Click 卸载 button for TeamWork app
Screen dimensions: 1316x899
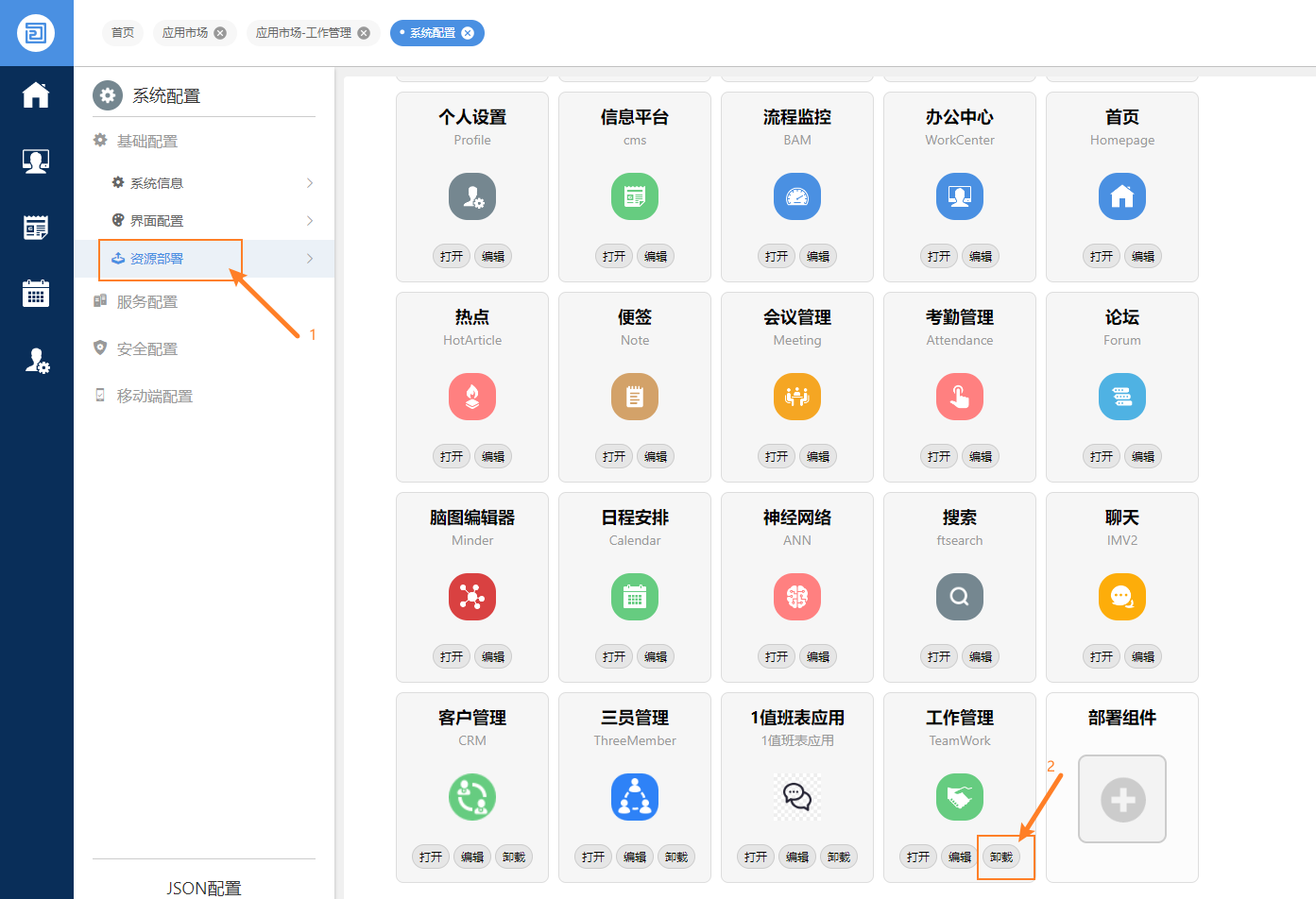click(1001, 857)
